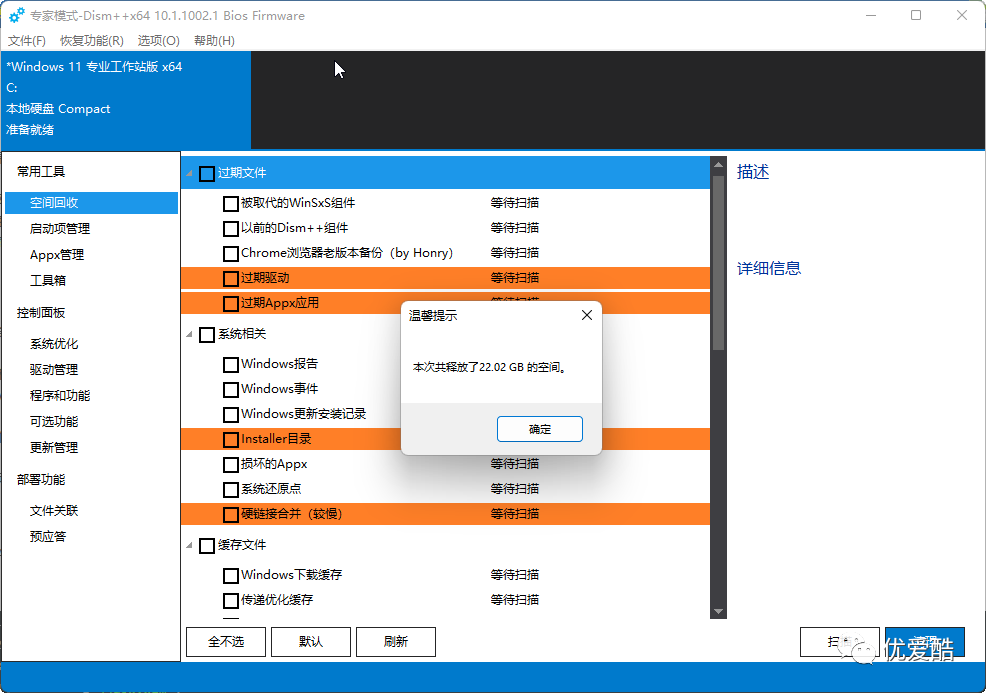Collapse the 过期文件 group arrow
The image size is (986, 693).
[x=189, y=173]
